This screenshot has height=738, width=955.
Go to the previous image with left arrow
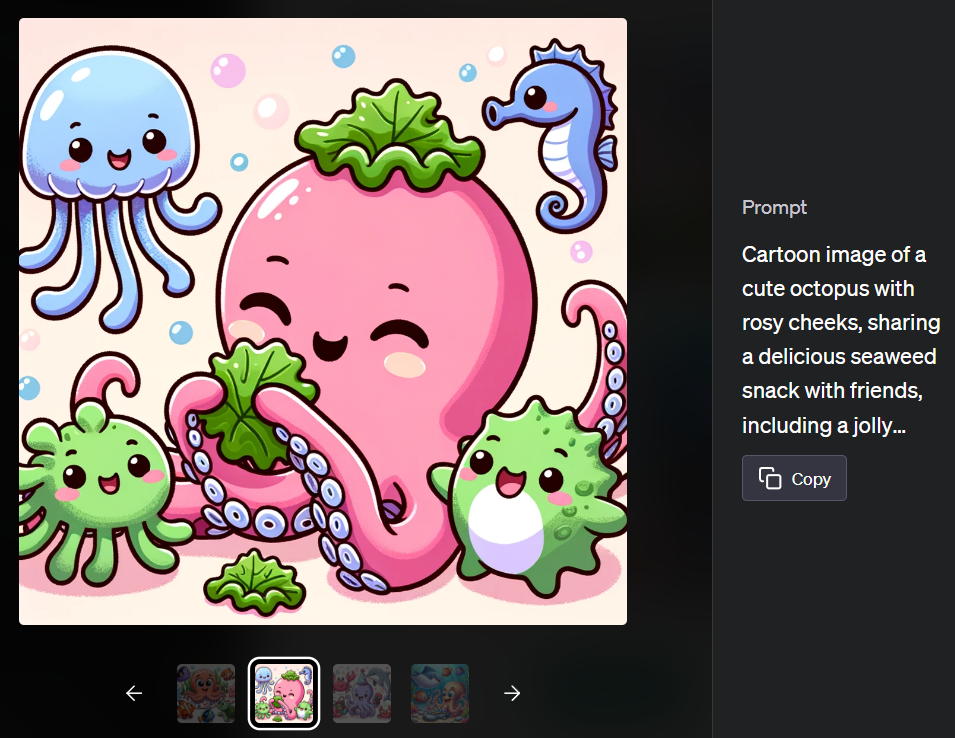pyautogui.click(x=133, y=693)
